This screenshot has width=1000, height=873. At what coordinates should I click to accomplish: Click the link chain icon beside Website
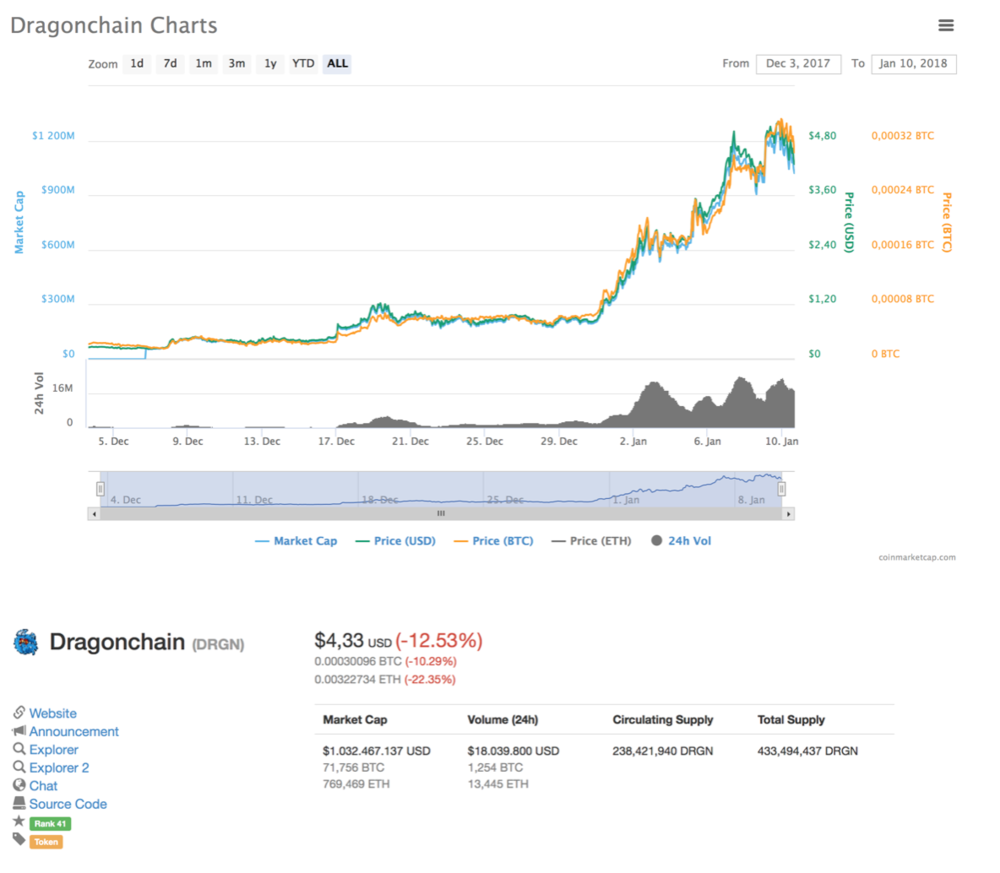(x=19, y=712)
